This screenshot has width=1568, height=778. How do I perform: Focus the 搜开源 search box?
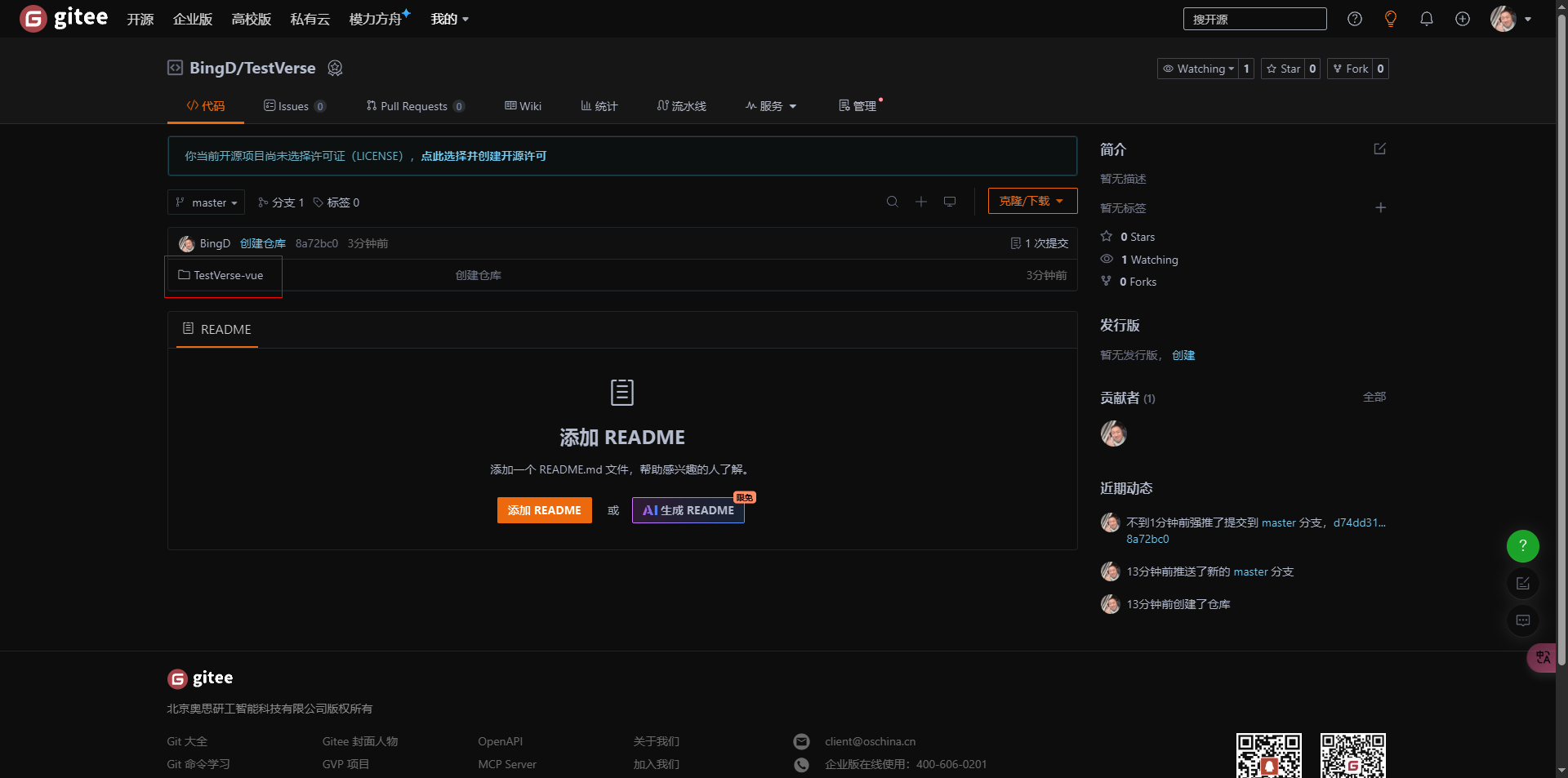point(1255,19)
